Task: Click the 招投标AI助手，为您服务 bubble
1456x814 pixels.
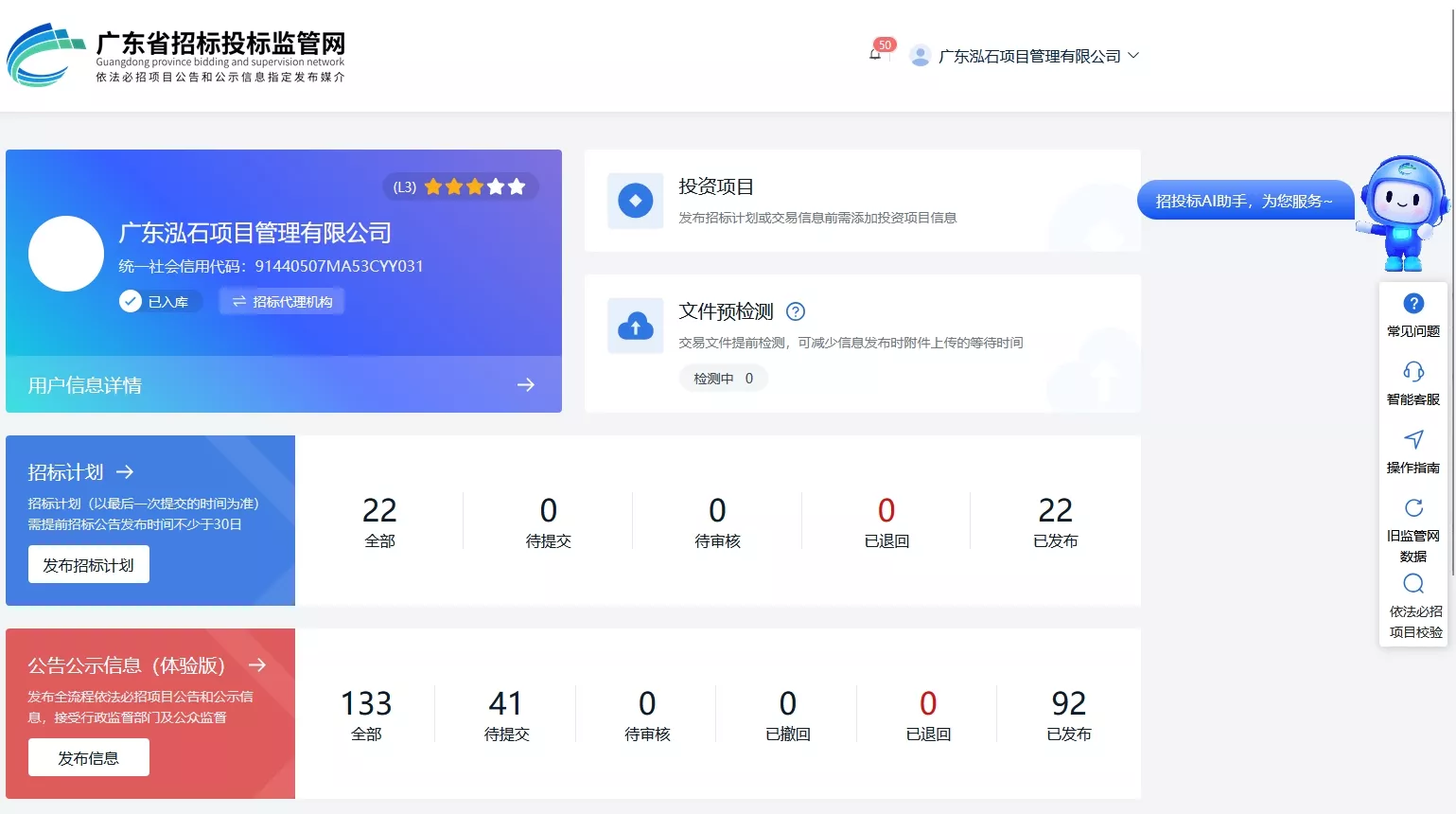Action: (x=1244, y=200)
